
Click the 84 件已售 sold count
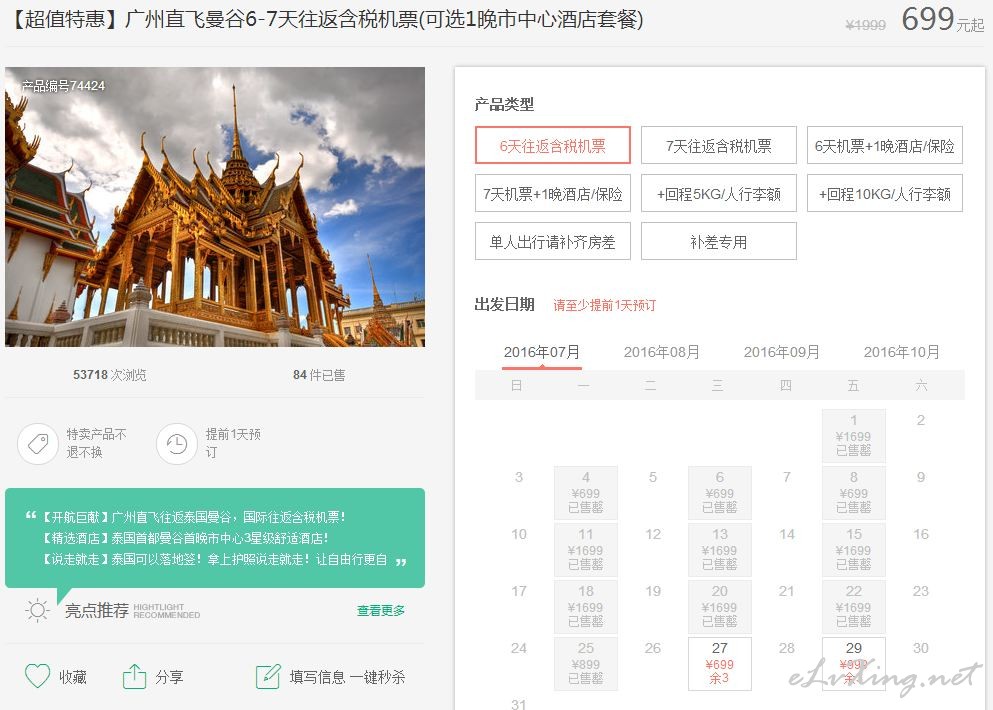[319, 374]
